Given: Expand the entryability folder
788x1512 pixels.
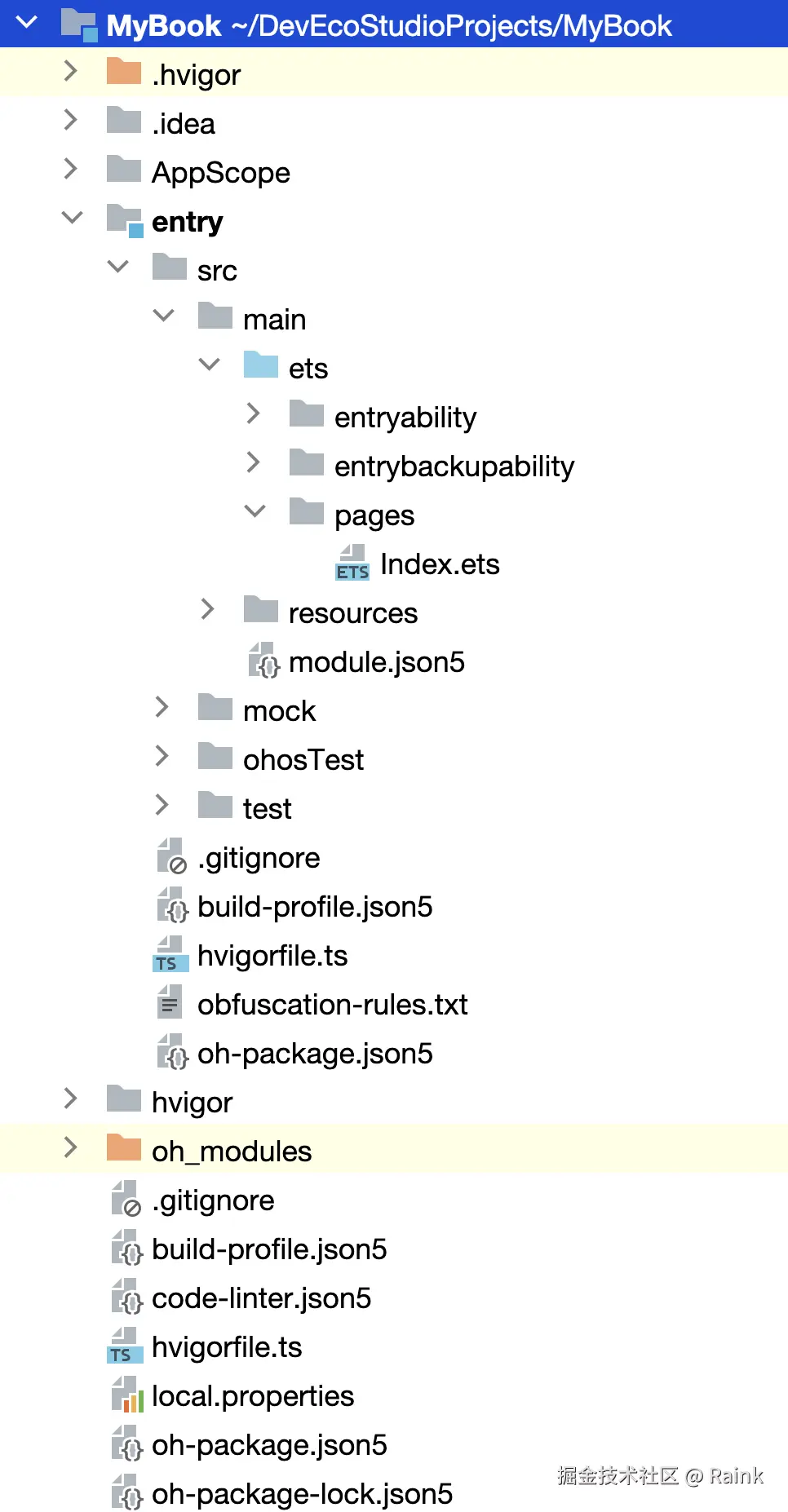Looking at the screenshot, I should click(254, 414).
